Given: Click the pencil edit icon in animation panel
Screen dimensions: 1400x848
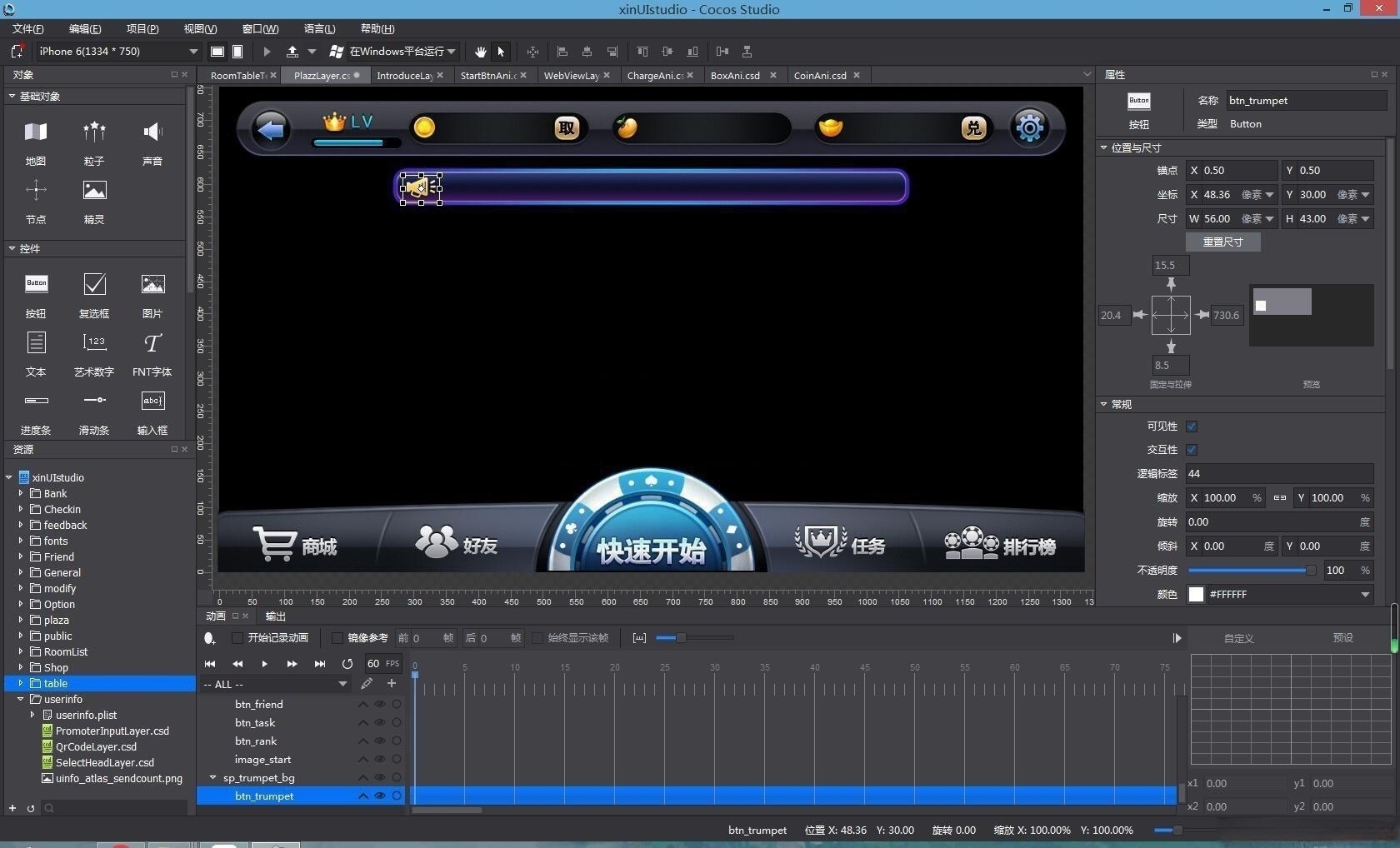Looking at the screenshot, I should (x=367, y=684).
